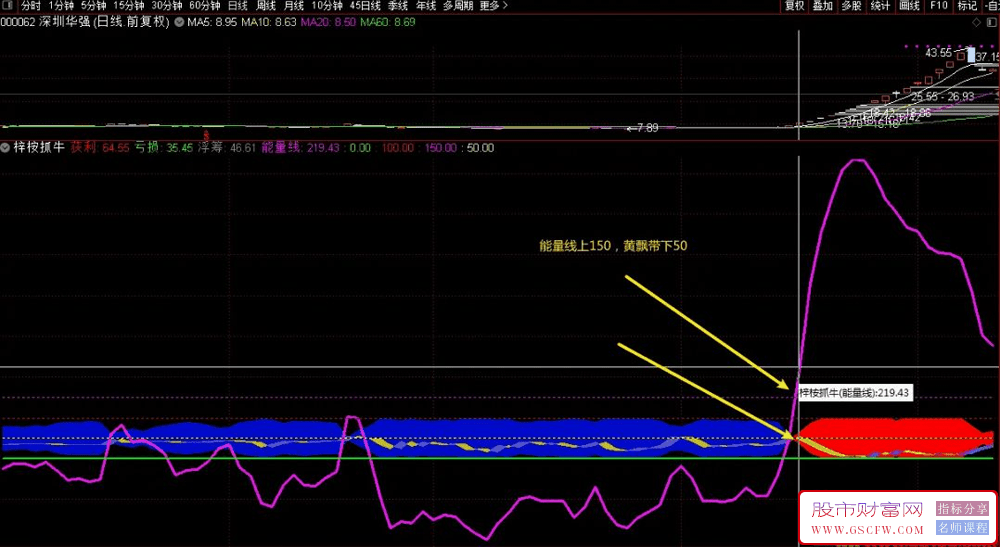This screenshot has height=547, width=1000.
Task: Click MA5: 8.95 label
Action: point(212,22)
